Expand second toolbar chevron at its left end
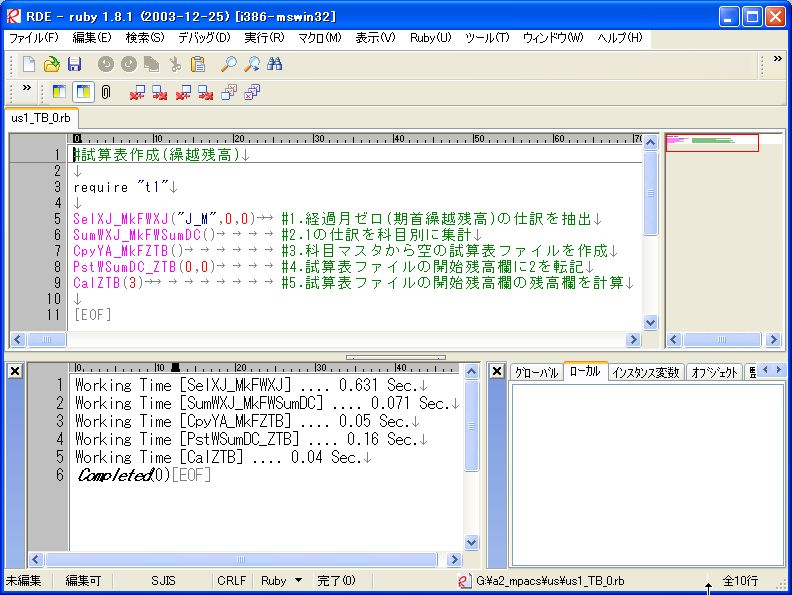 coord(26,87)
